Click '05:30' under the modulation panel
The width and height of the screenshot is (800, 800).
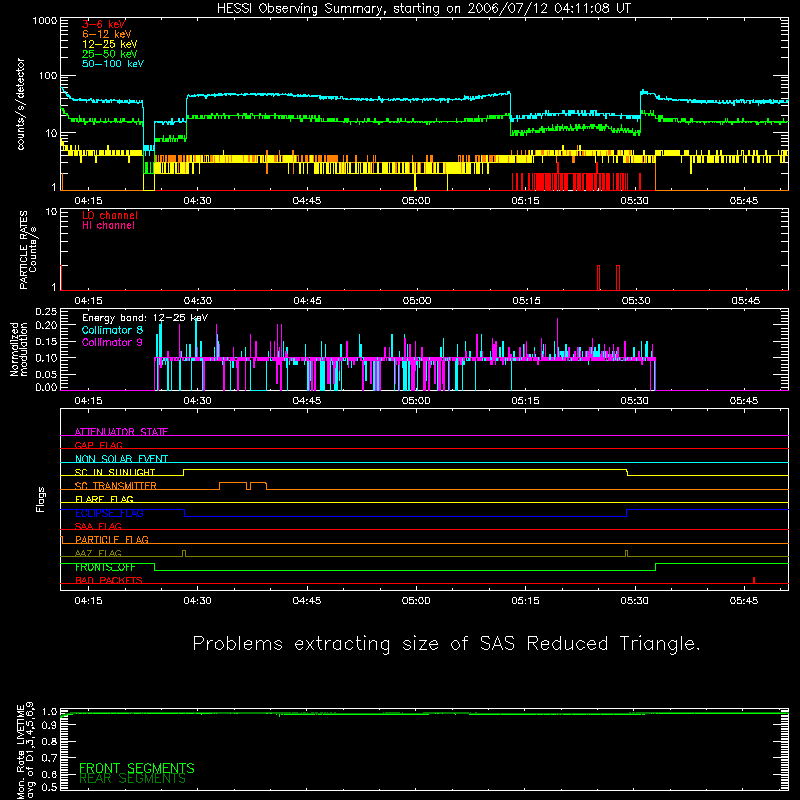point(634,401)
